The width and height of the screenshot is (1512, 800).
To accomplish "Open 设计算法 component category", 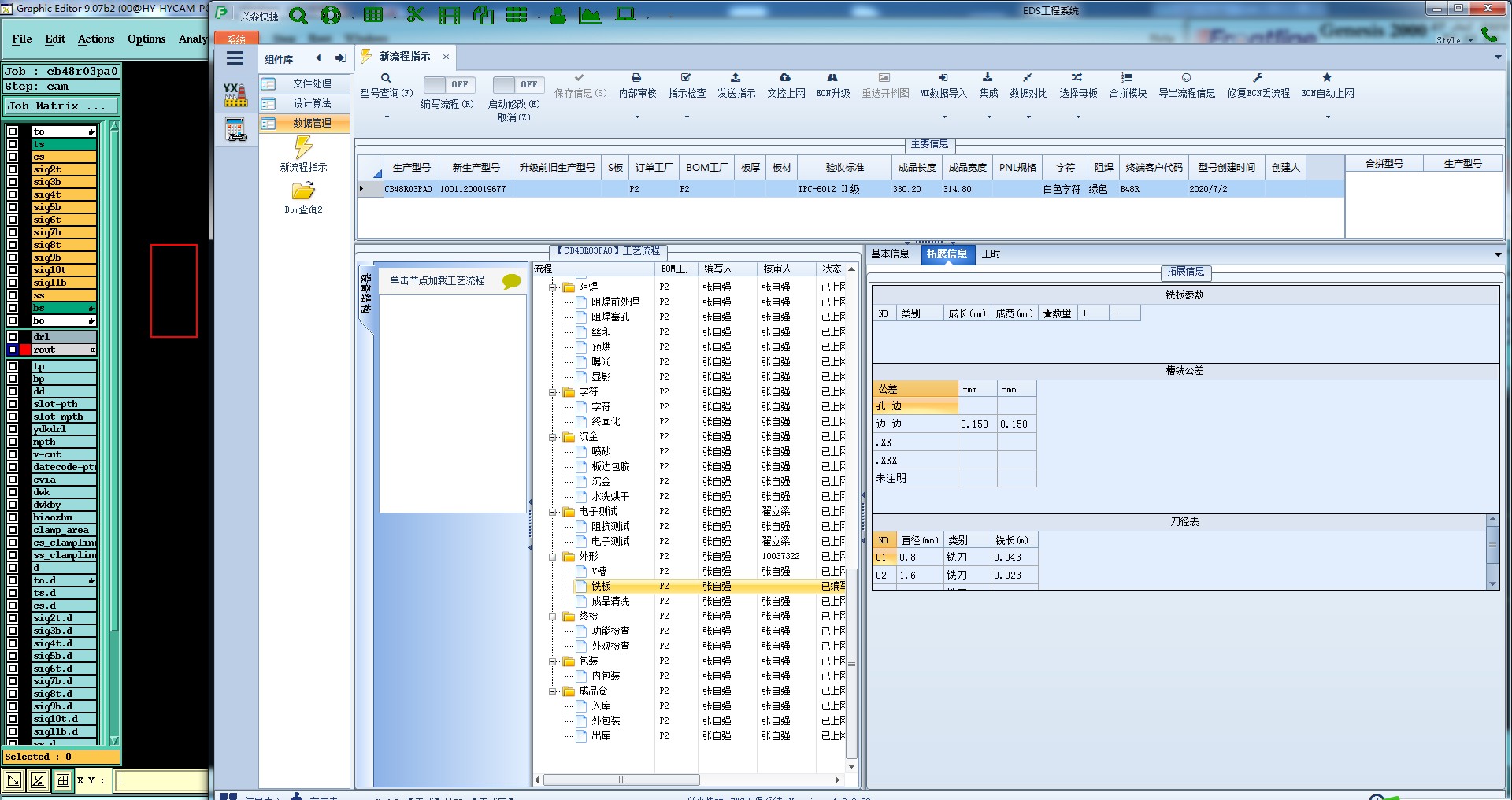I will coord(305,103).
